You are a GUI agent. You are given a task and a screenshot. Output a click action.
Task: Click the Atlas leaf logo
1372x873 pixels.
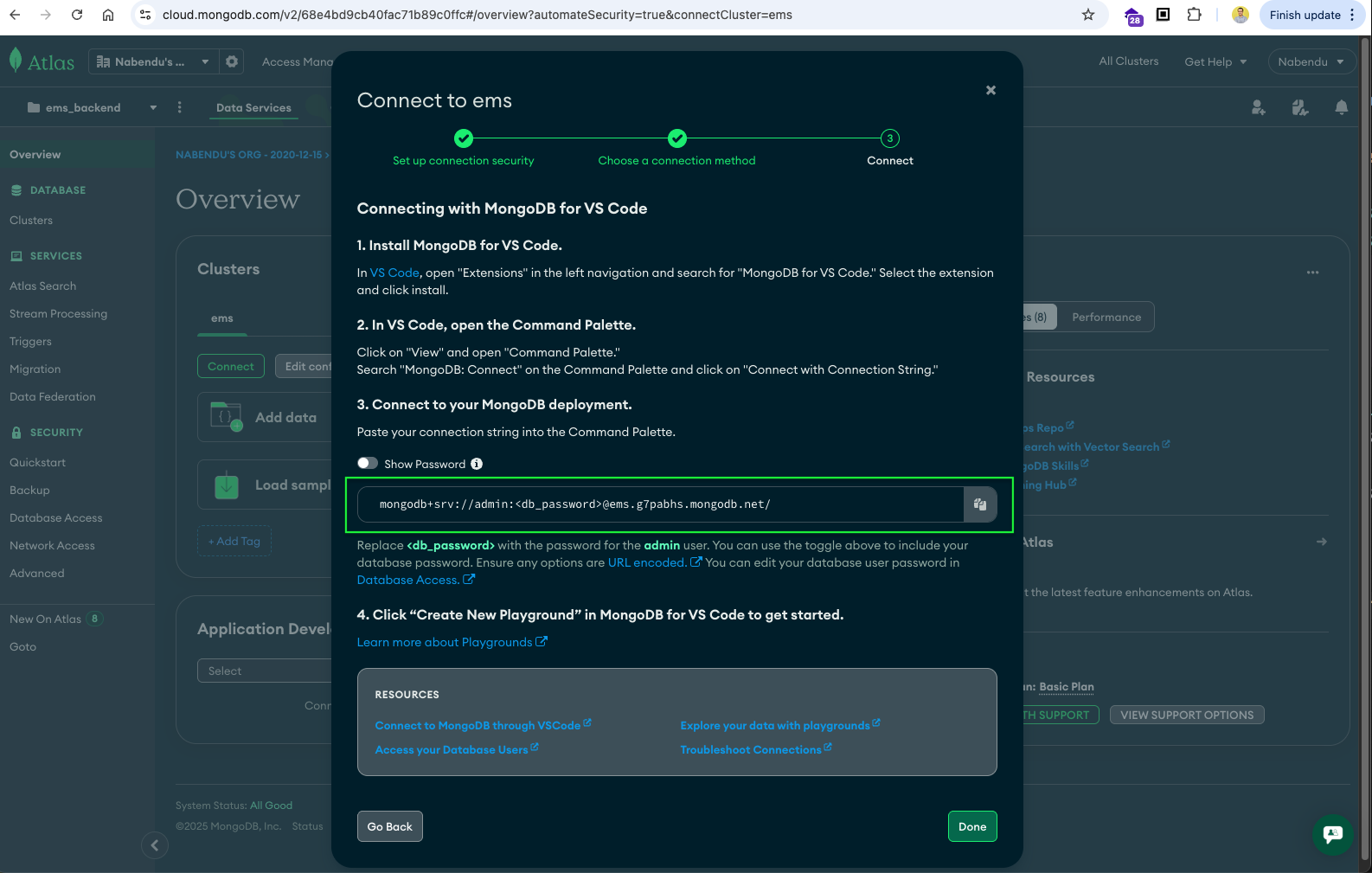(x=16, y=61)
